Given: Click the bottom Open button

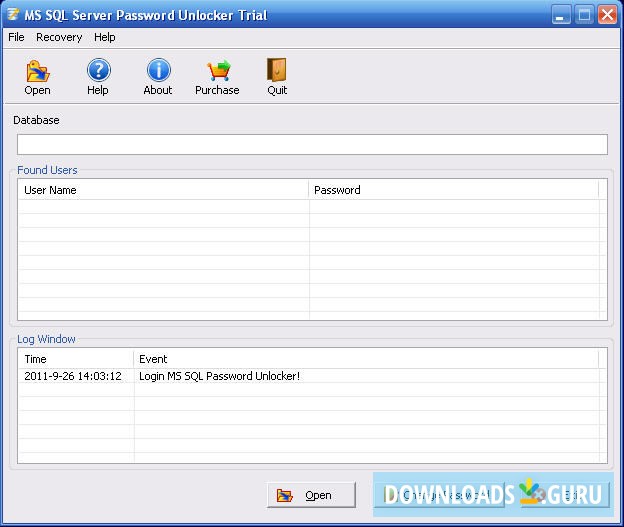Looking at the screenshot, I should pos(311,495).
